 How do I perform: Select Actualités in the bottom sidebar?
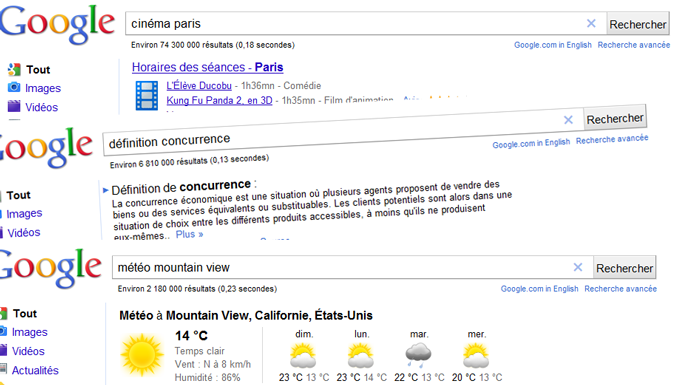tap(35, 370)
